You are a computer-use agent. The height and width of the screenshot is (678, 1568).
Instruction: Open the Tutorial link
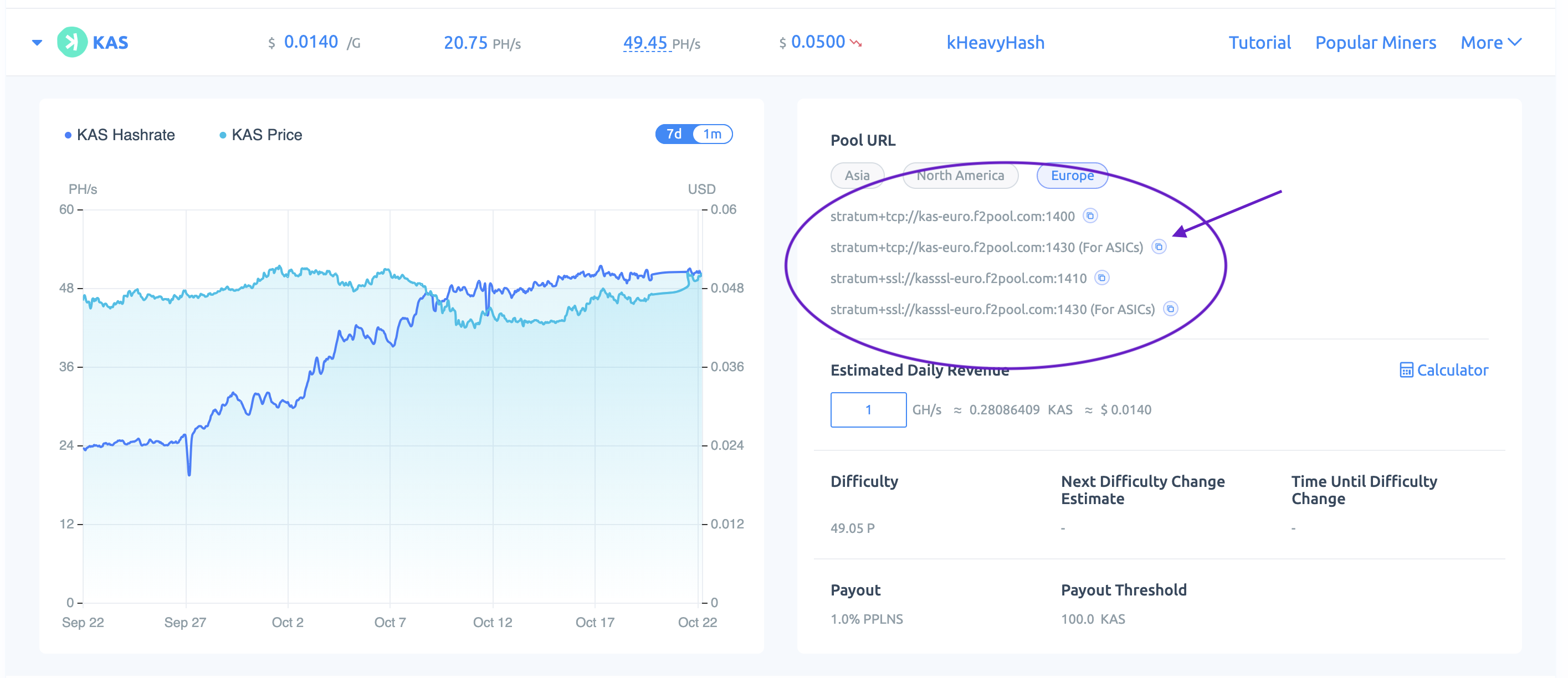click(x=1259, y=43)
